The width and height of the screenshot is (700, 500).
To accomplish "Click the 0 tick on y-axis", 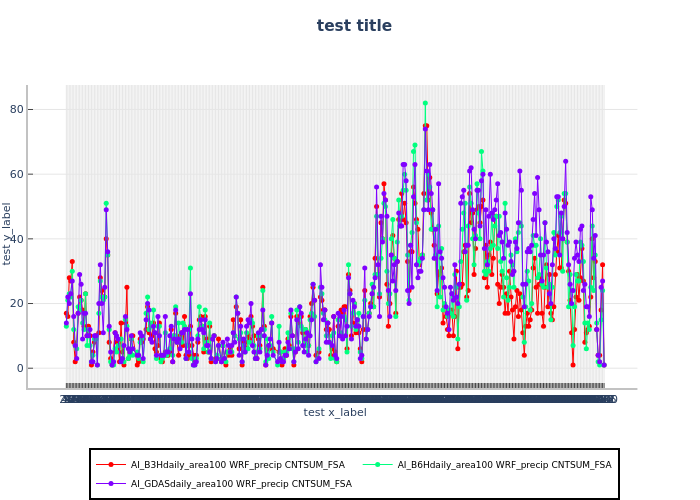I will pos(47,368).
